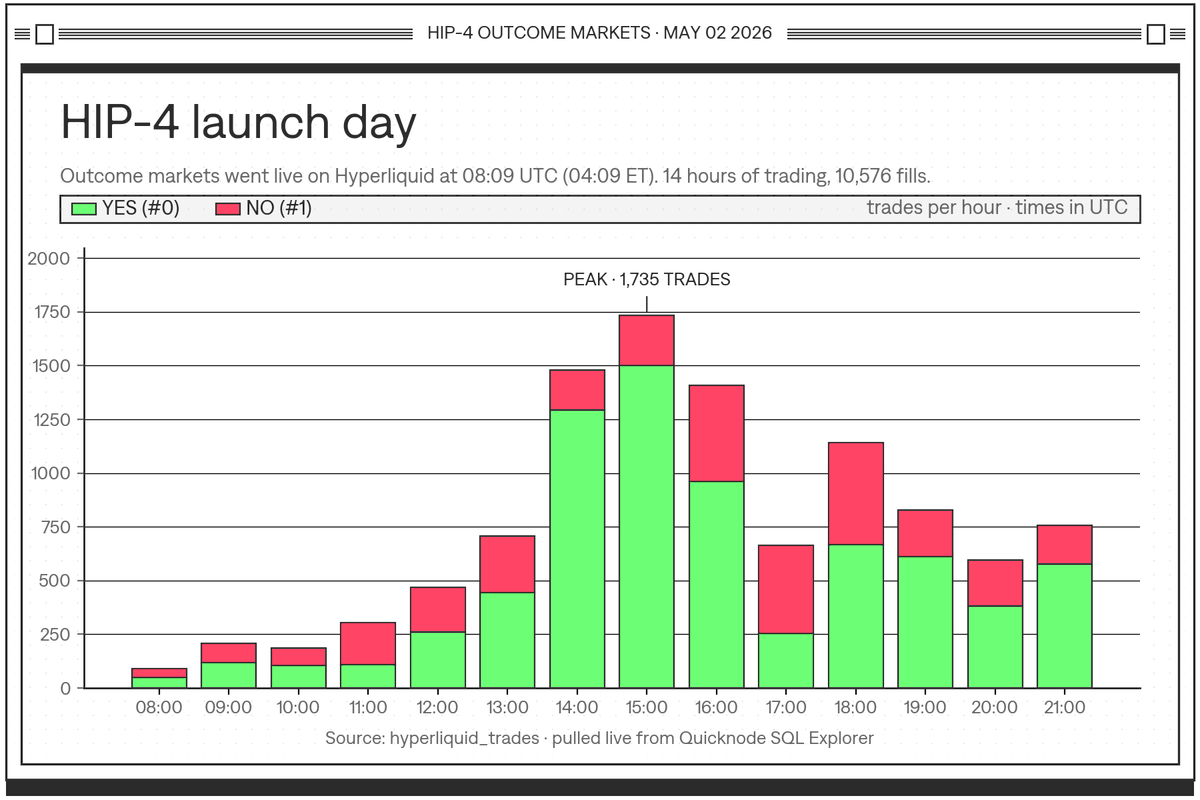Click the green YES segment of the 11:00 bar
The width and height of the screenshot is (1200, 800).
tap(367, 676)
